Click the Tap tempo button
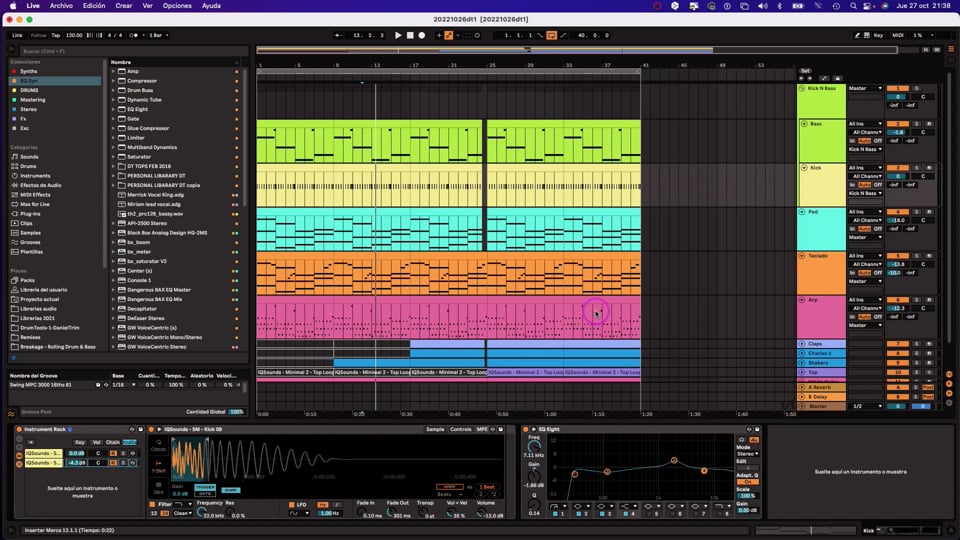This screenshot has height=540, width=960. coord(56,36)
